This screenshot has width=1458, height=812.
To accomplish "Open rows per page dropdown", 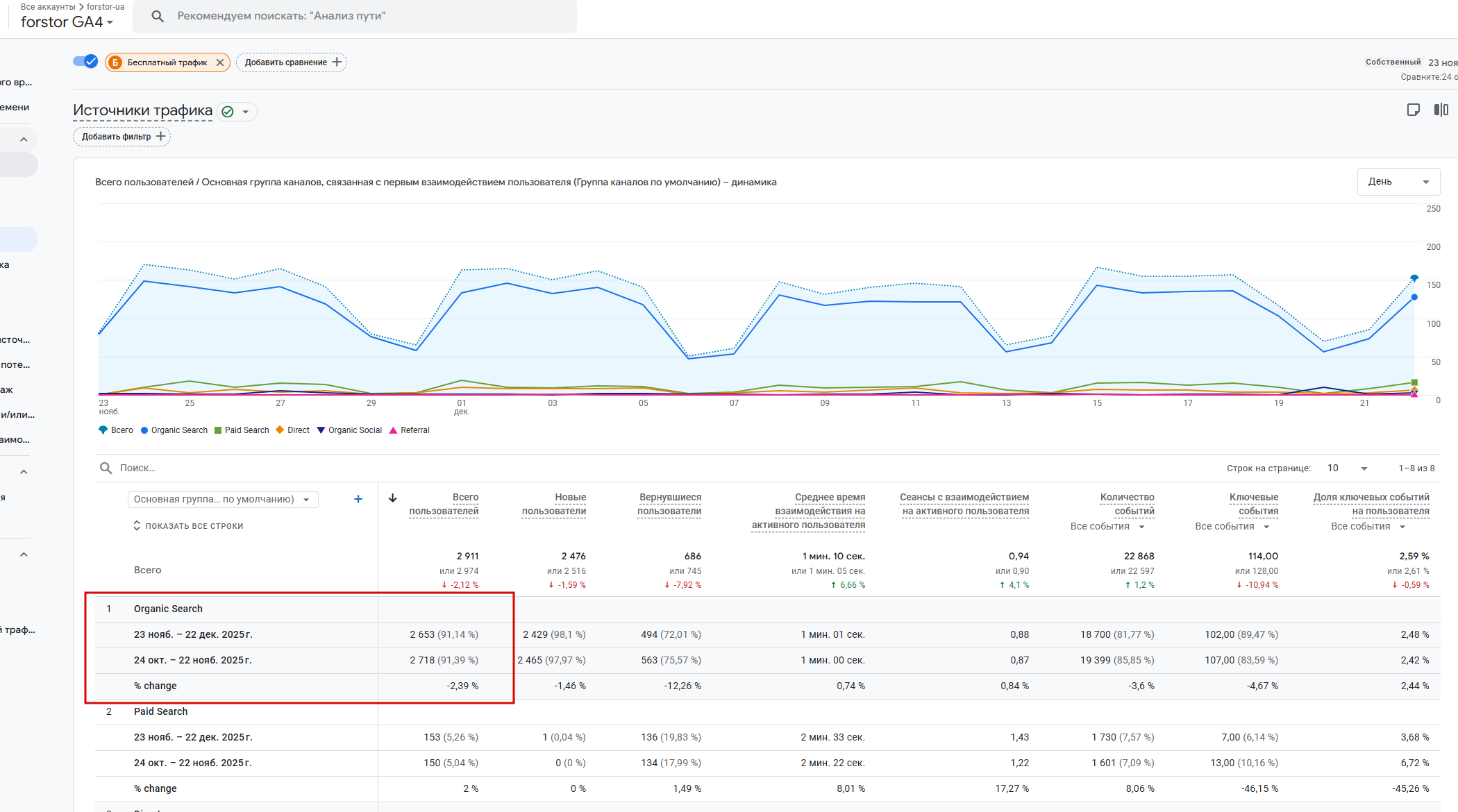I will [x=1347, y=468].
